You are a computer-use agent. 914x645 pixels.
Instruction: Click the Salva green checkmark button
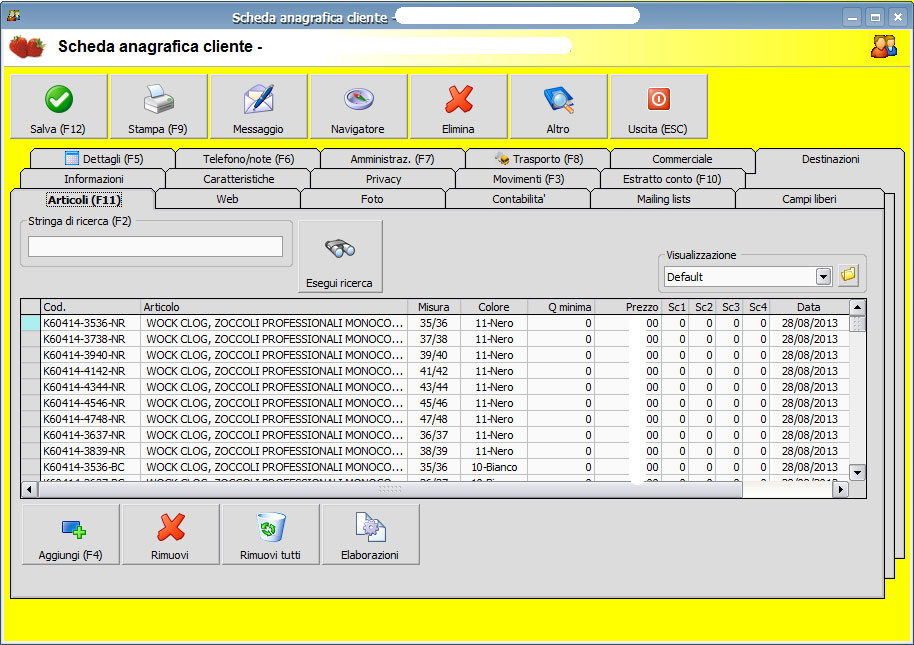click(x=58, y=106)
